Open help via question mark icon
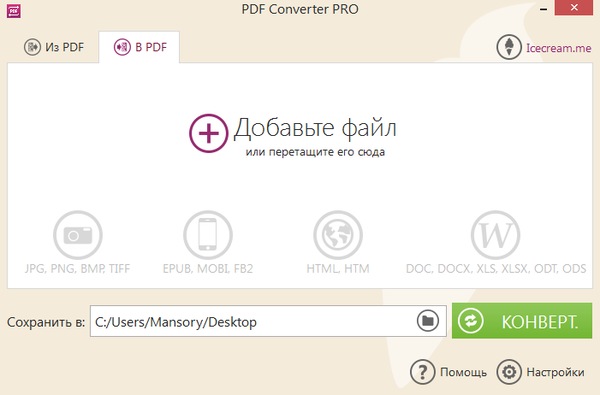600x395 pixels. [x=422, y=372]
